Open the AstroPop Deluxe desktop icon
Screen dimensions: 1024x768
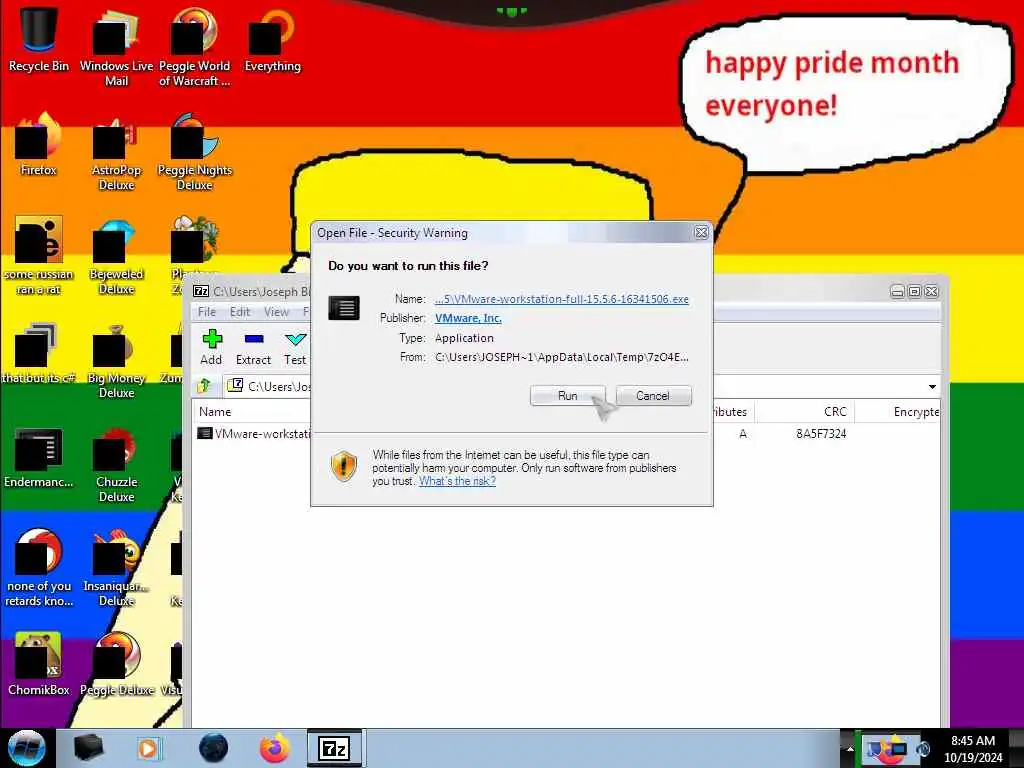point(116,152)
